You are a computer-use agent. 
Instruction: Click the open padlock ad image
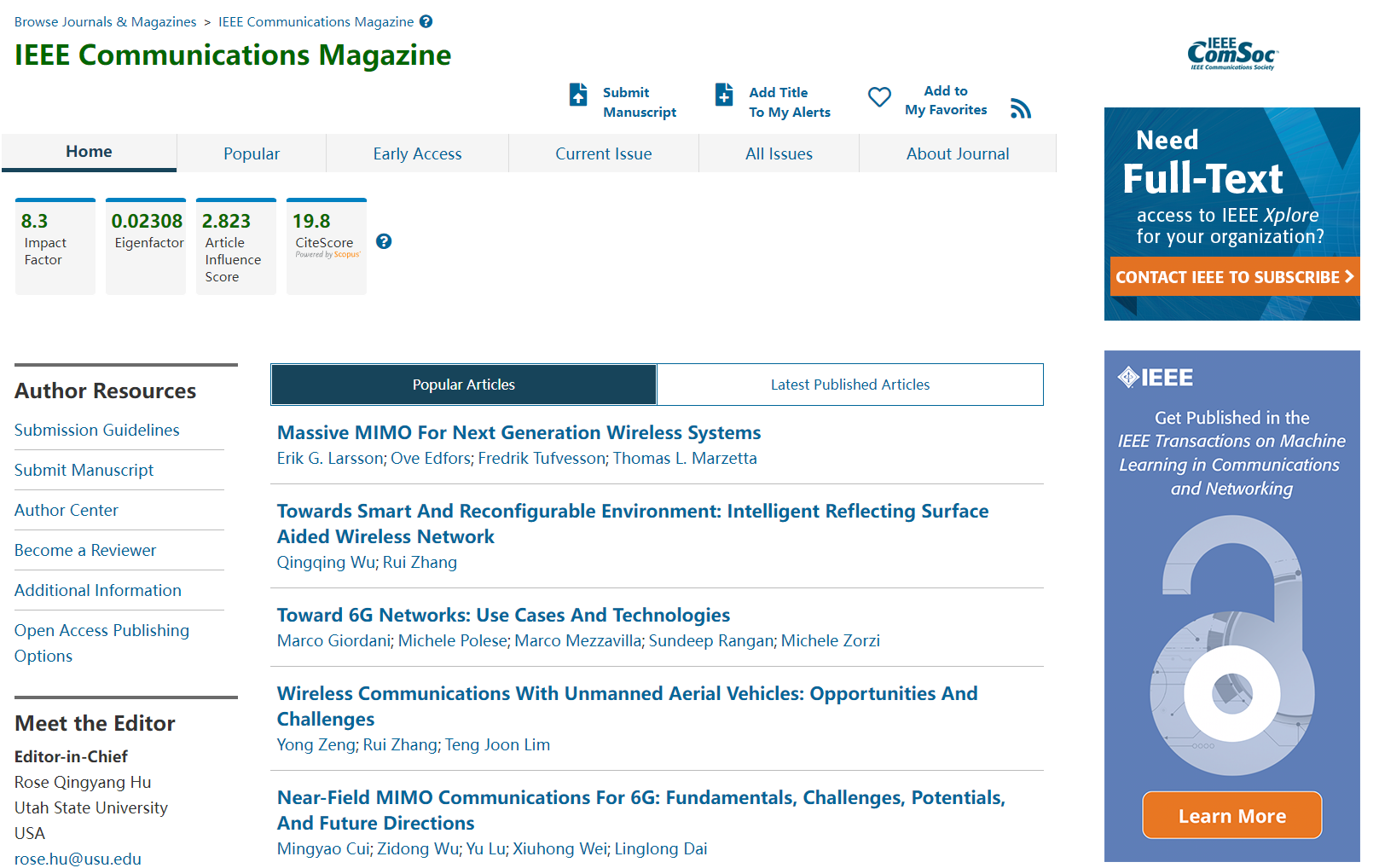pos(1231,645)
